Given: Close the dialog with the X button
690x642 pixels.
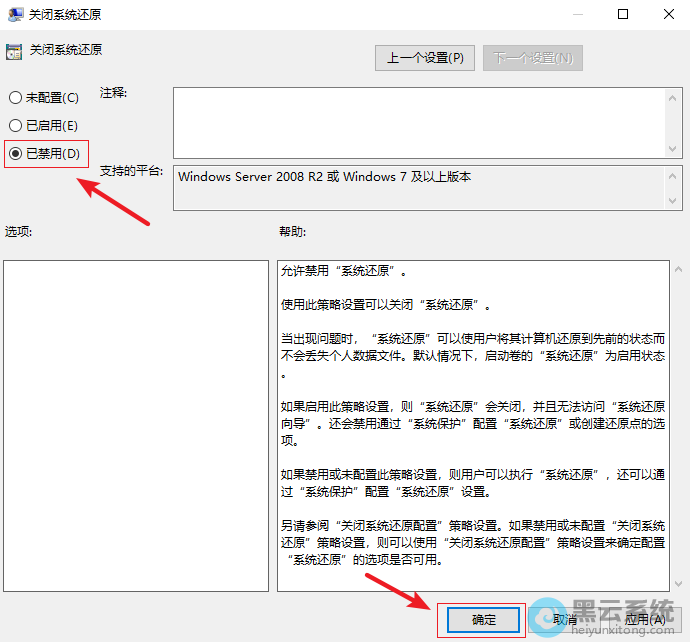Looking at the screenshot, I should 668,15.
